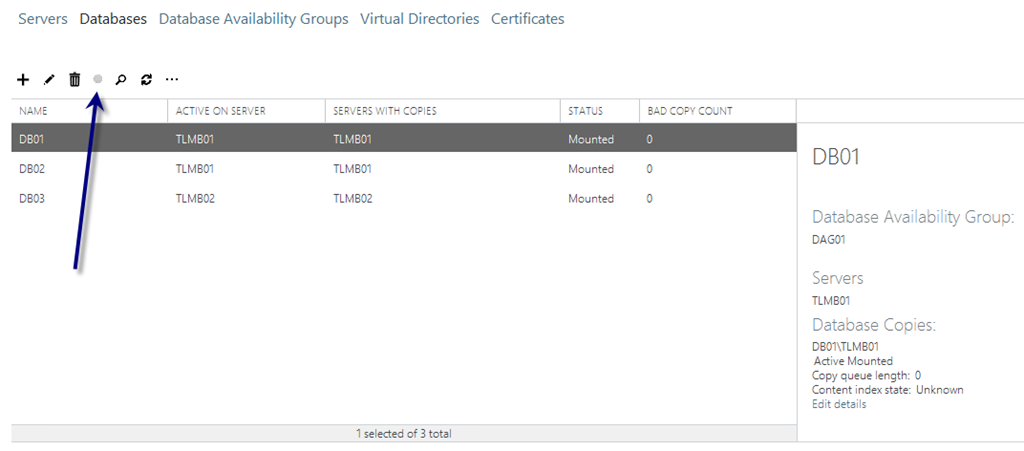The height and width of the screenshot is (451, 1024).
Task: Switch to the Servers tab
Action: tap(43, 19)
